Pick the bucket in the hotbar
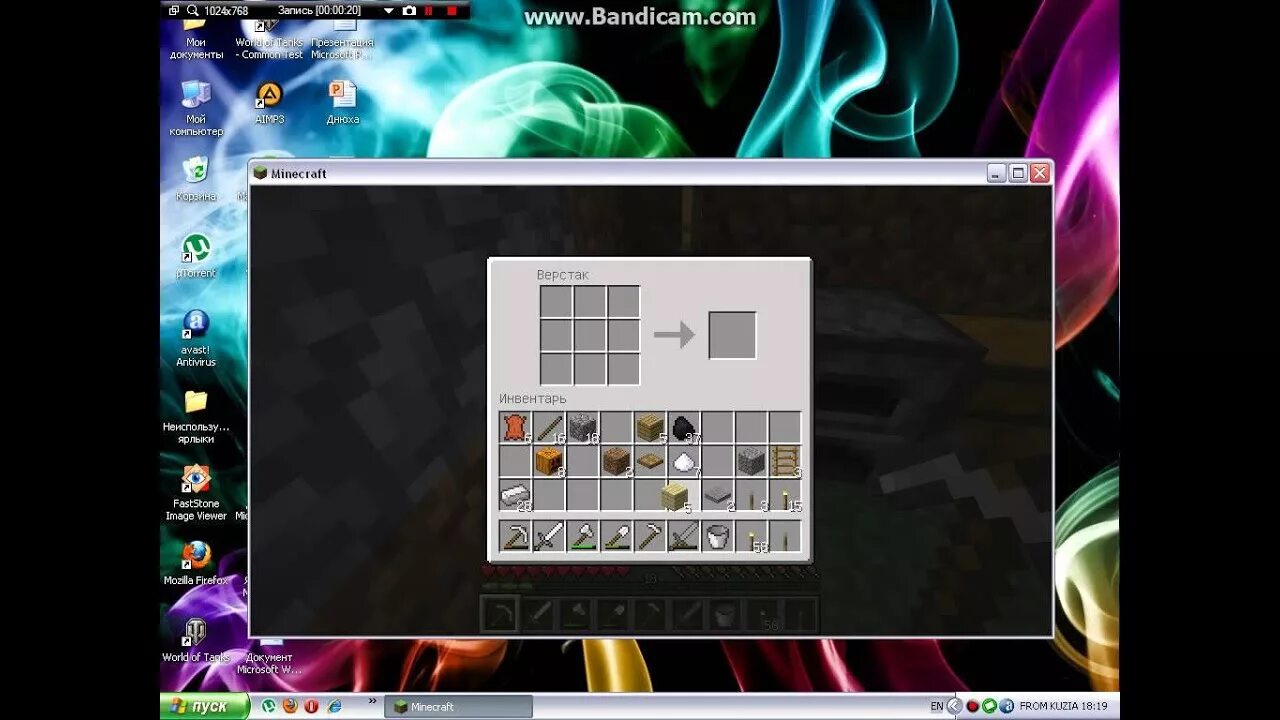The image size is (1280, 720). 719,536
